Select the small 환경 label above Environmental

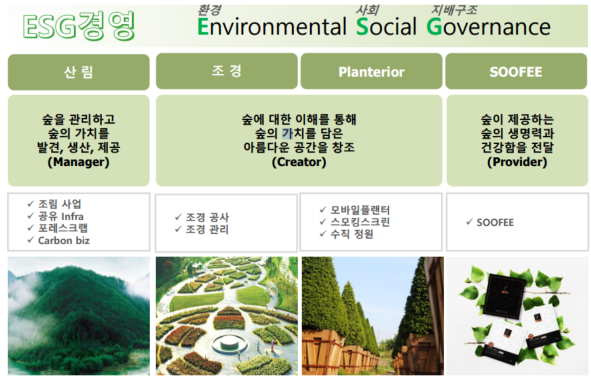coord(210,10)
